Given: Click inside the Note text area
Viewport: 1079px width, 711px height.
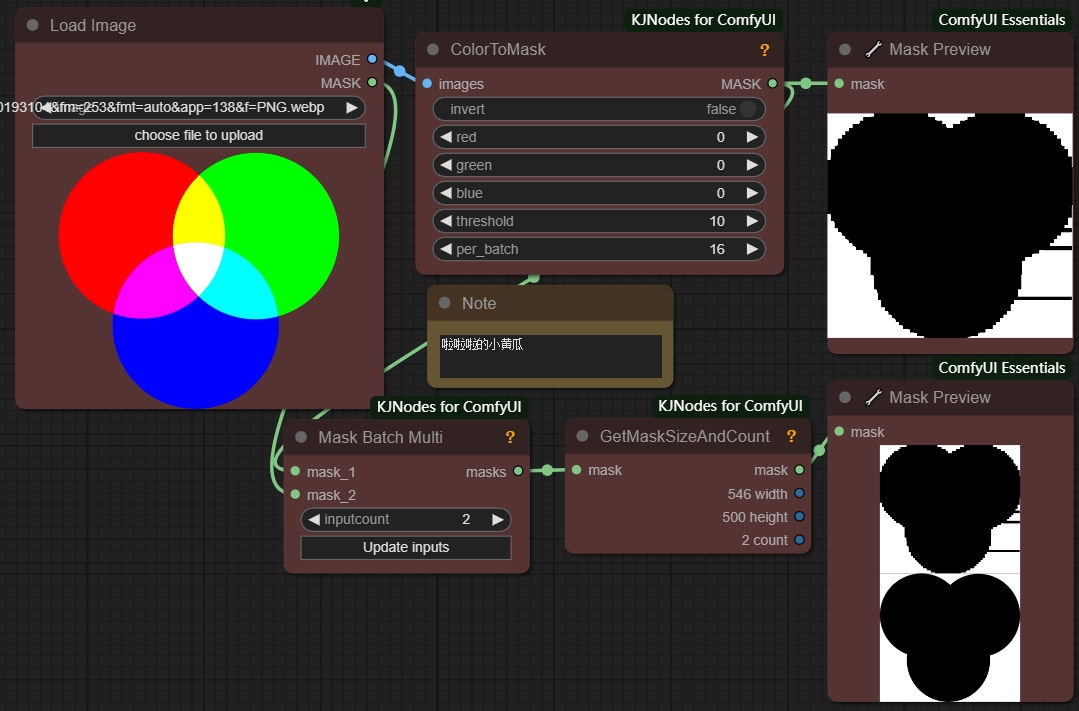Looking at the screenshot, I should click(550, 357).
